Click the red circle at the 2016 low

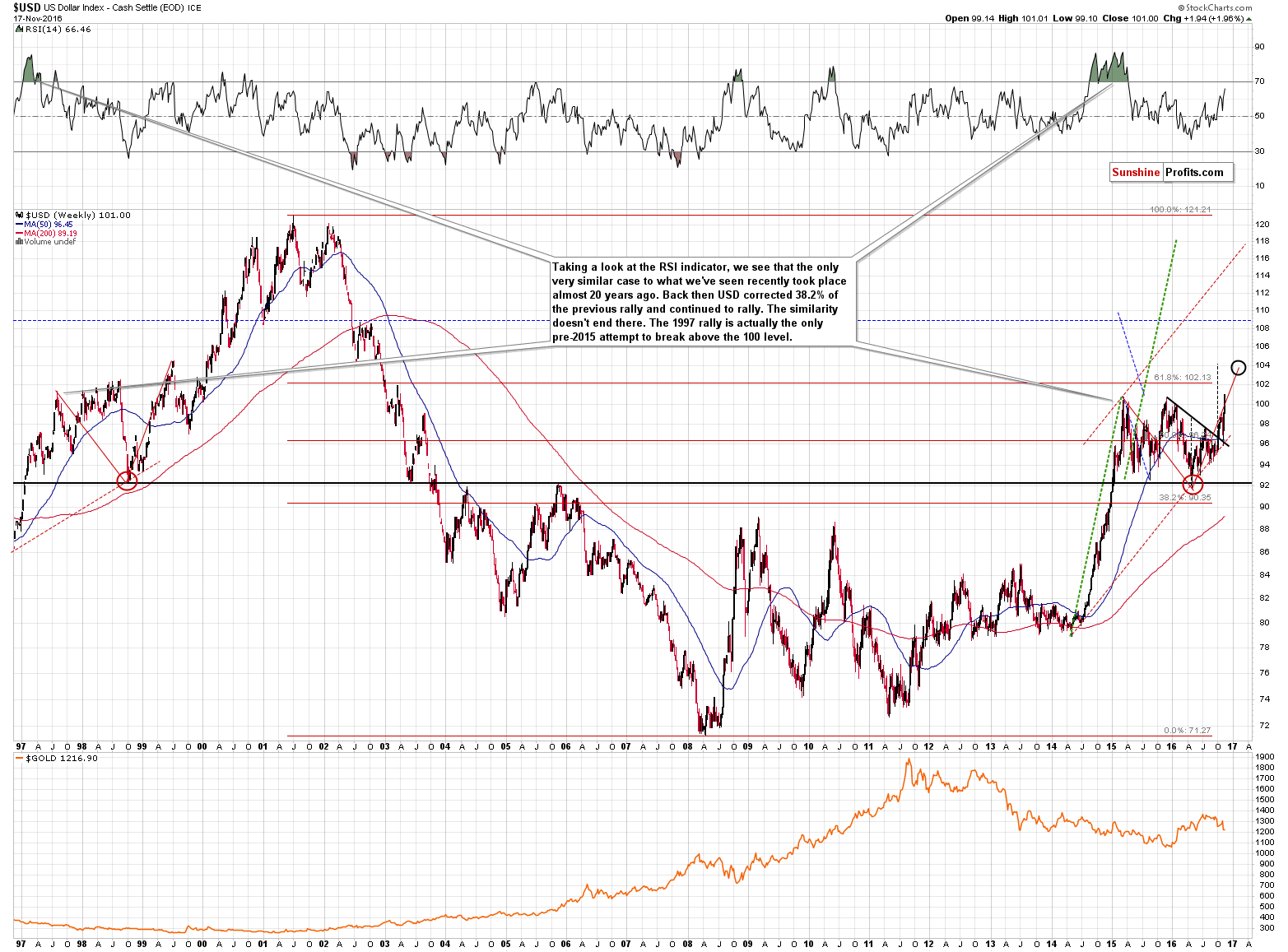tap(1193, 485)
